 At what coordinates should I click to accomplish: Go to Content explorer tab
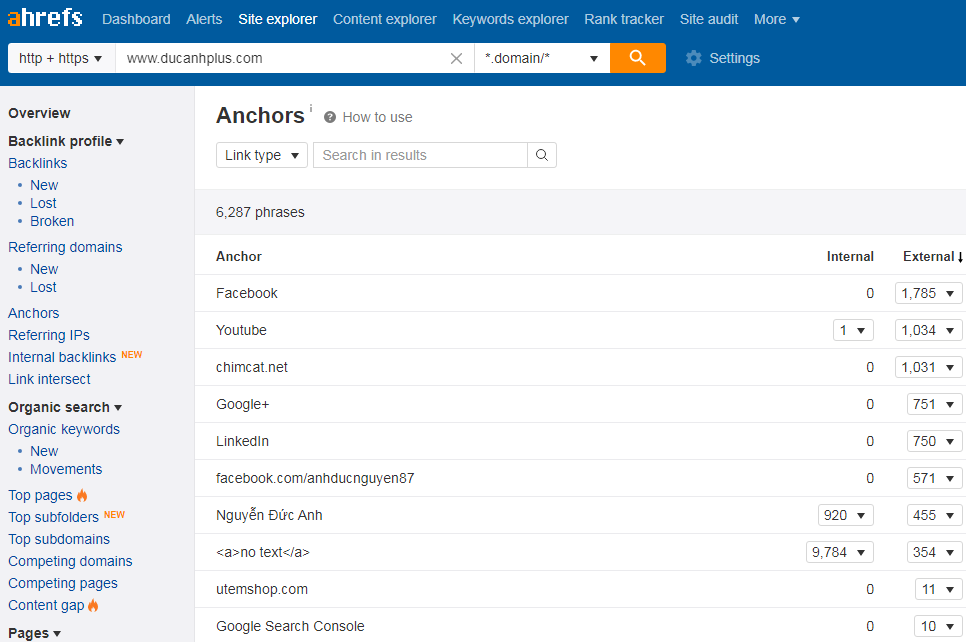[384, 19]
